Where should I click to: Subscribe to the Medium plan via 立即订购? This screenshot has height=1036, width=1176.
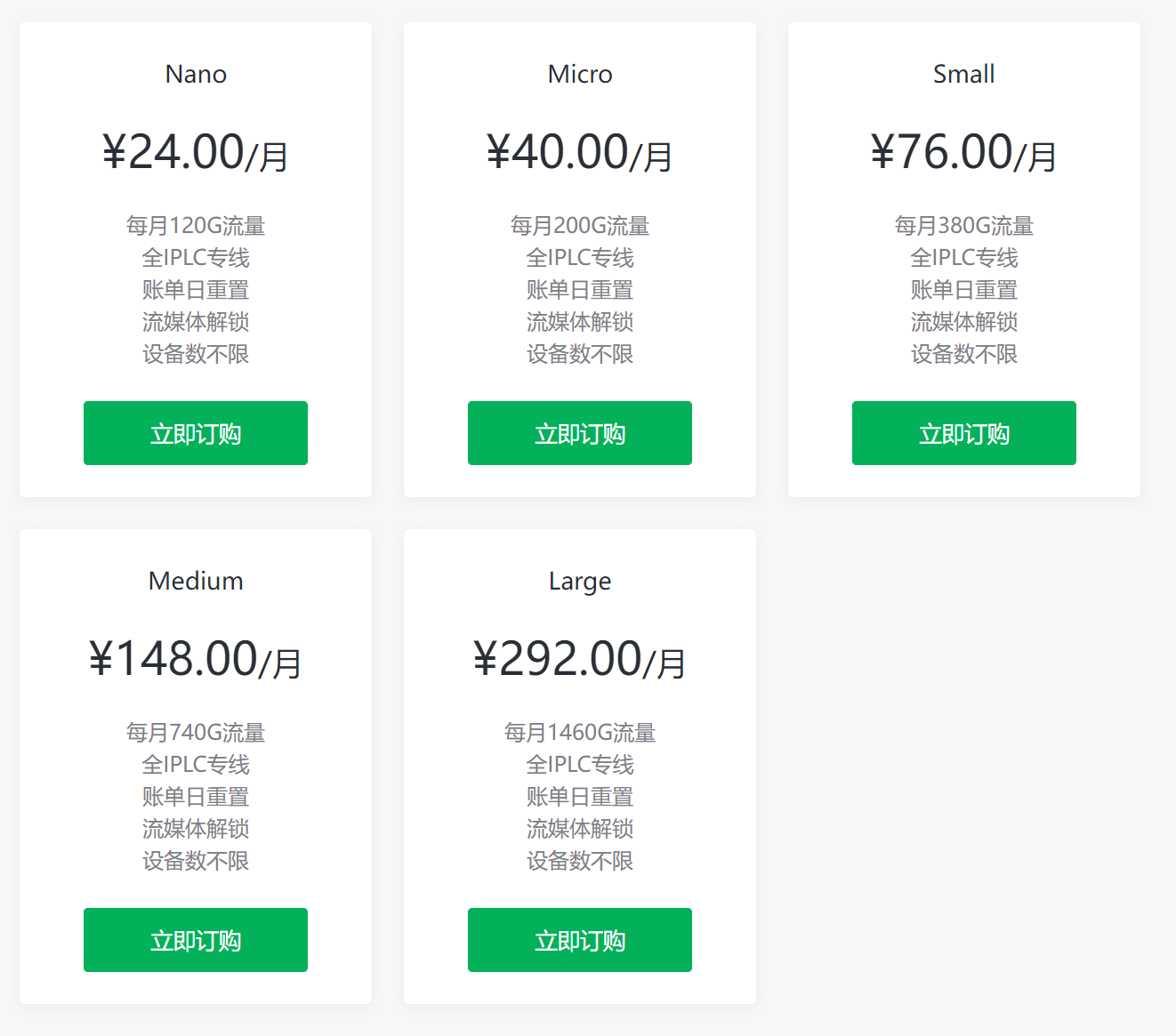tap(196, 940)
